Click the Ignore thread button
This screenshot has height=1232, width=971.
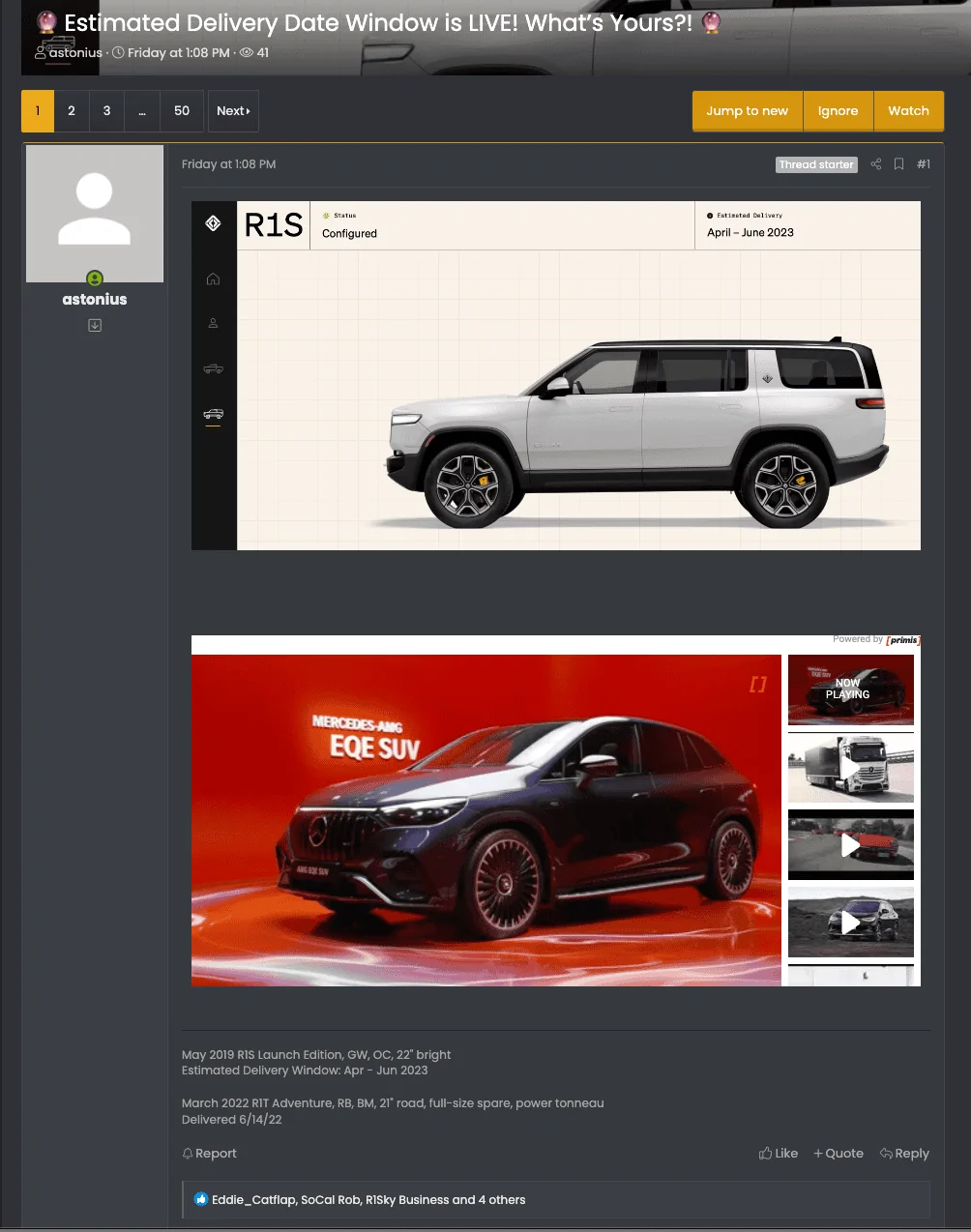coord(838,111)
